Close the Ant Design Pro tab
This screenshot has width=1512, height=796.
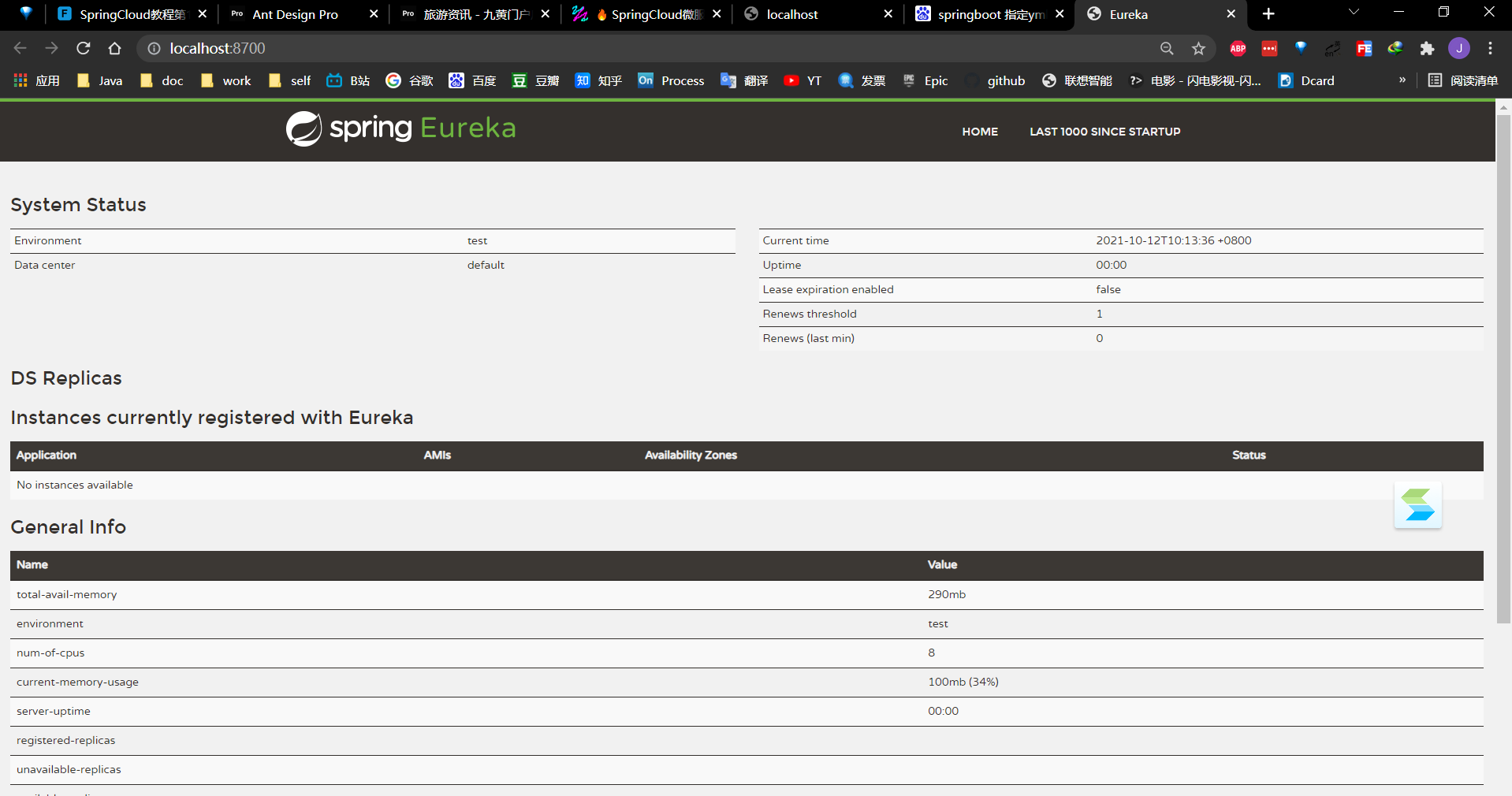(374, 14)
